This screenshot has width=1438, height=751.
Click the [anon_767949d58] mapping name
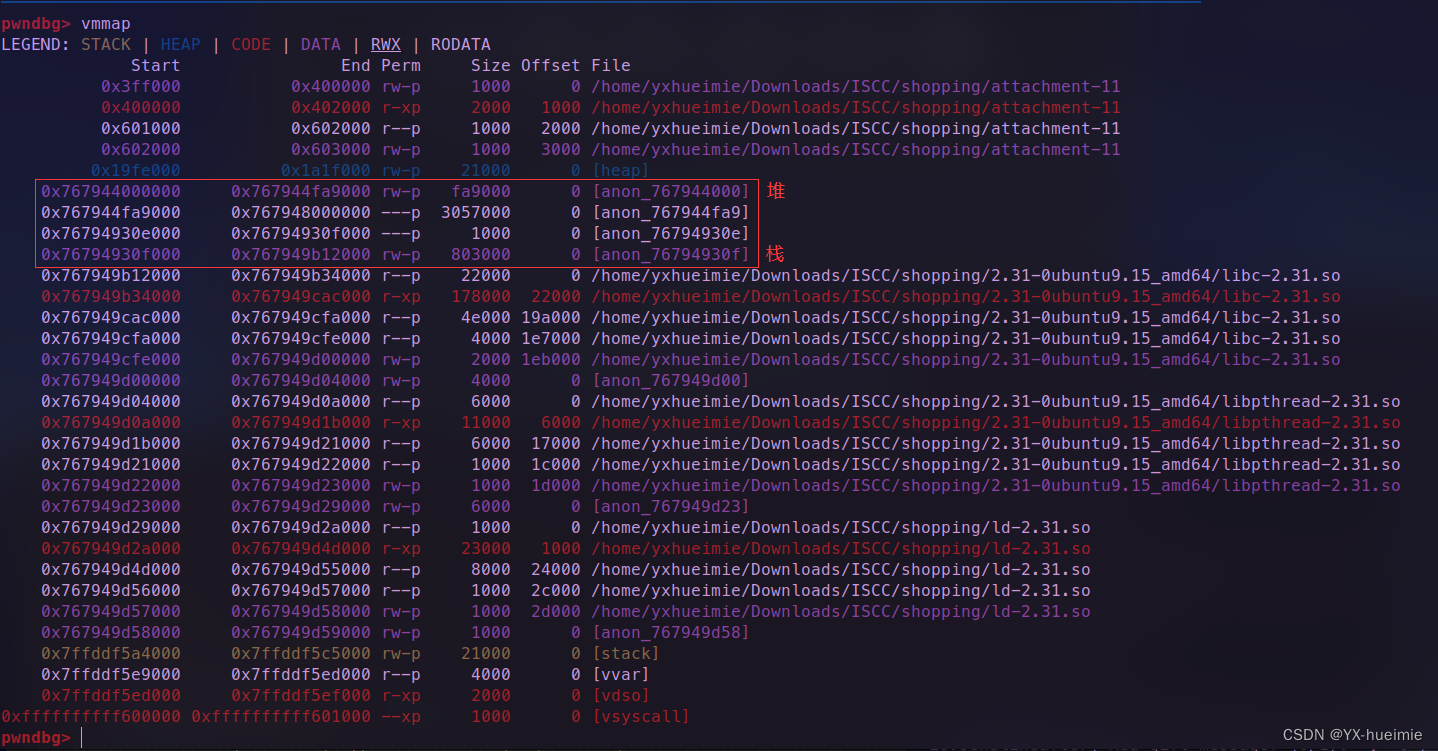671,632
